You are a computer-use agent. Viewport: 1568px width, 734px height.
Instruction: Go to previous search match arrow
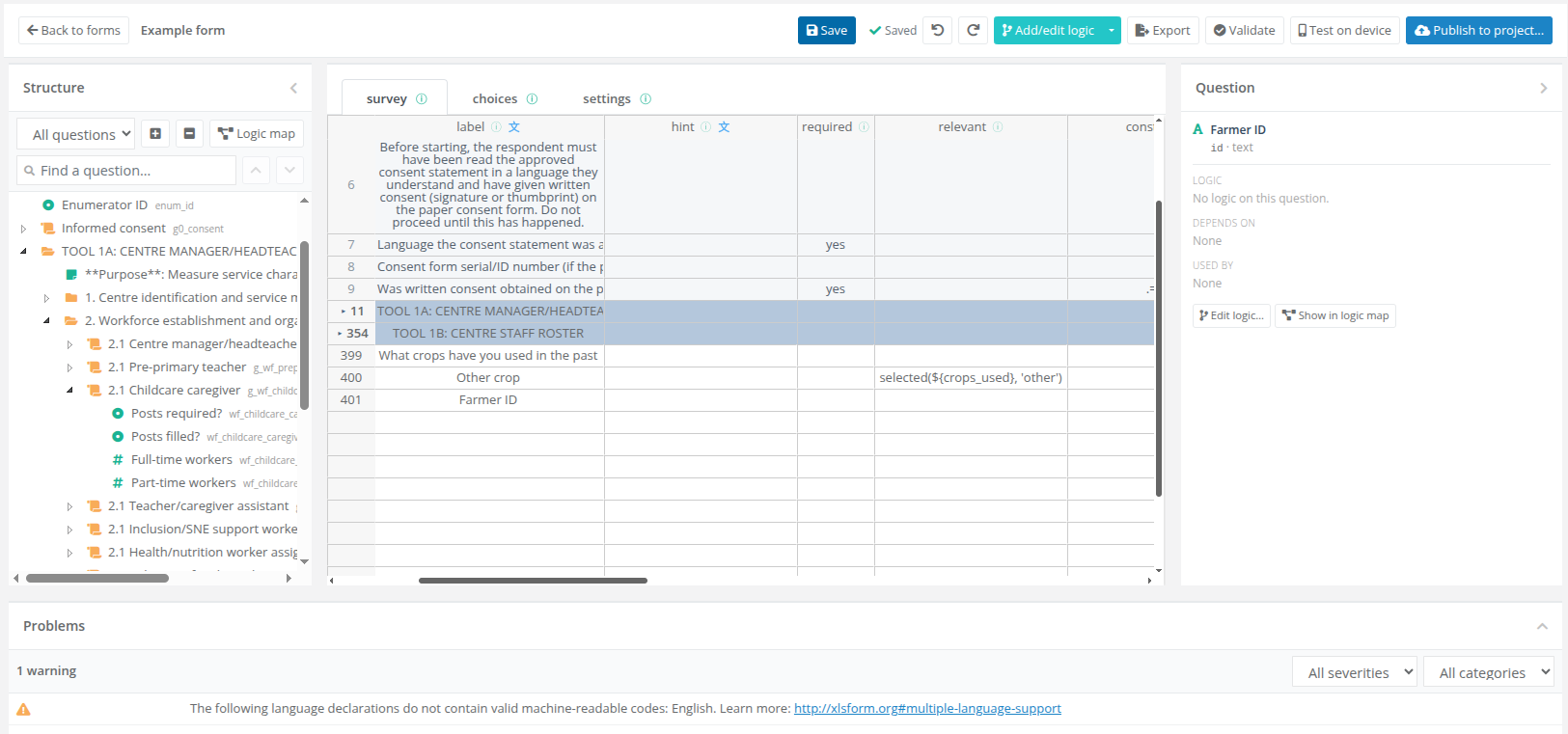[x=256, y=171]
